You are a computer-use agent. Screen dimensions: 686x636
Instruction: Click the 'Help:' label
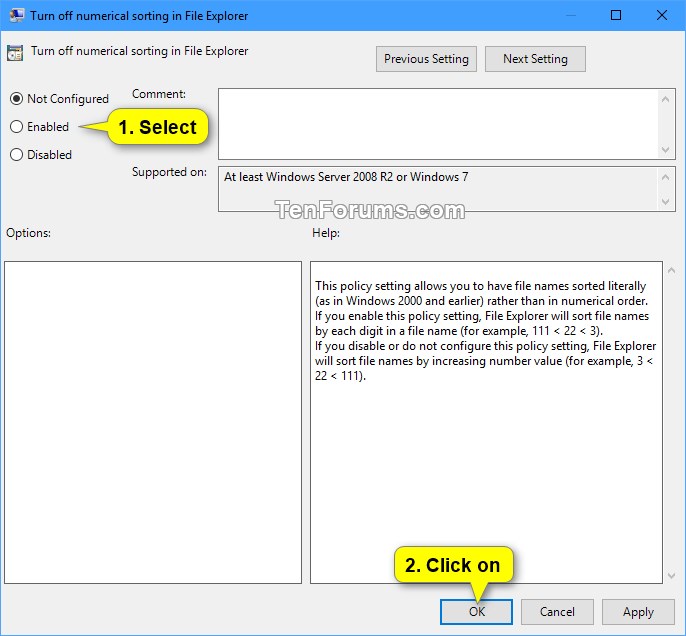[x=326, y=233]
